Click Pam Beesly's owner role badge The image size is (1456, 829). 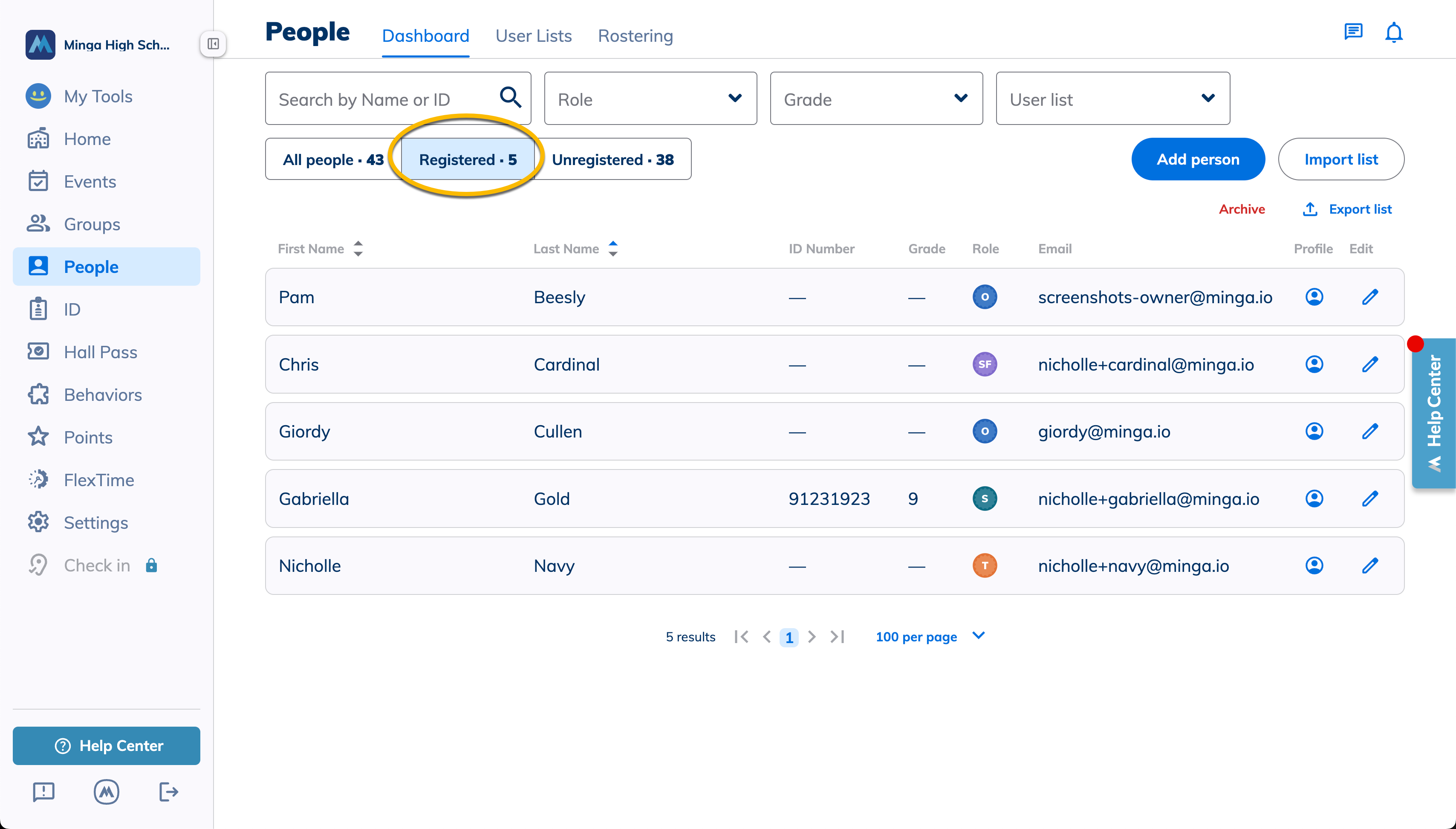(984, 297)
